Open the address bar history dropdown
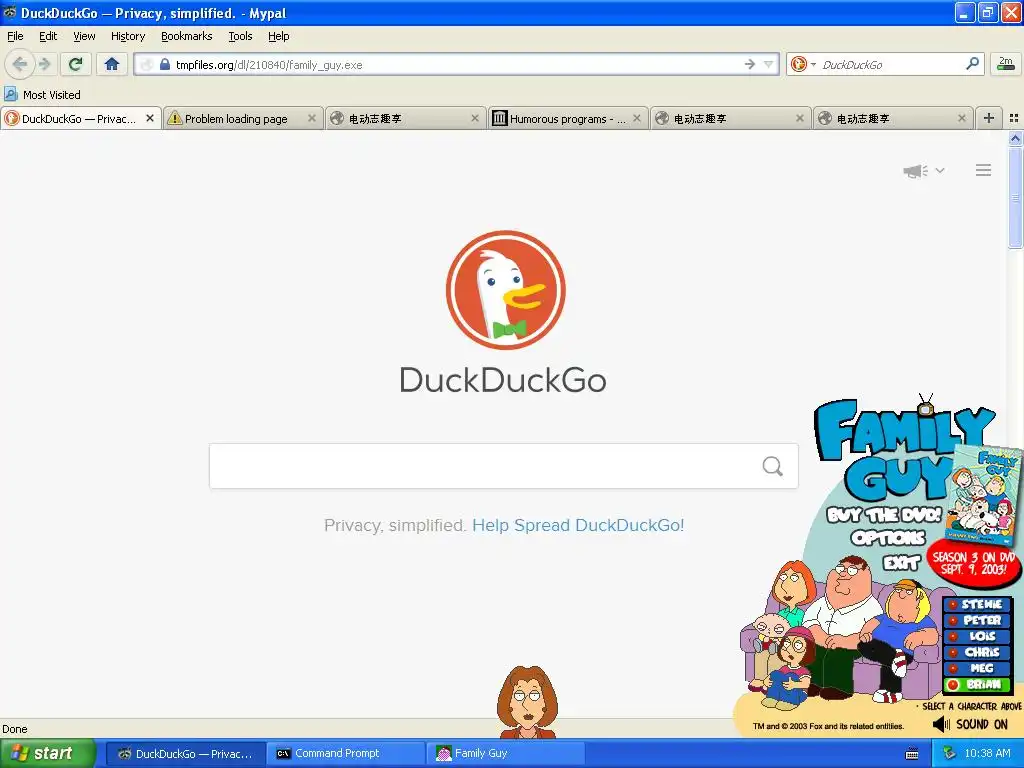 click(769, 64)
